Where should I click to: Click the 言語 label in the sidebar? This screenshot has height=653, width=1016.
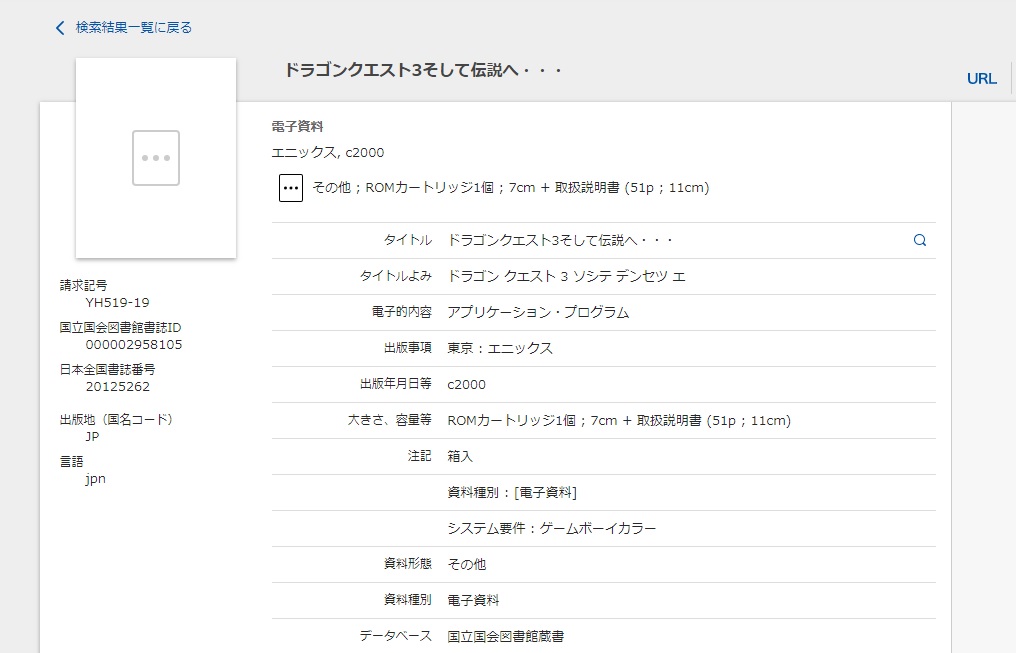coord(72,461)
